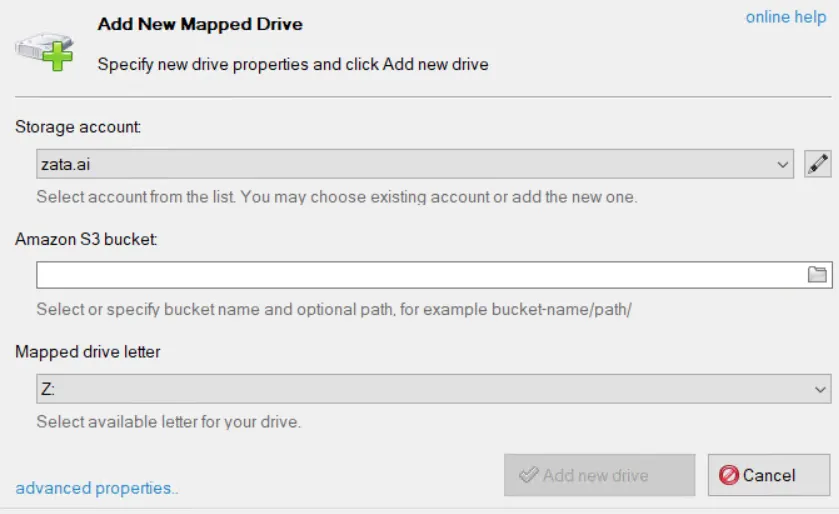Click the 'Select account from the list' hint
839x514 pixels.
[x=337, y=197]
